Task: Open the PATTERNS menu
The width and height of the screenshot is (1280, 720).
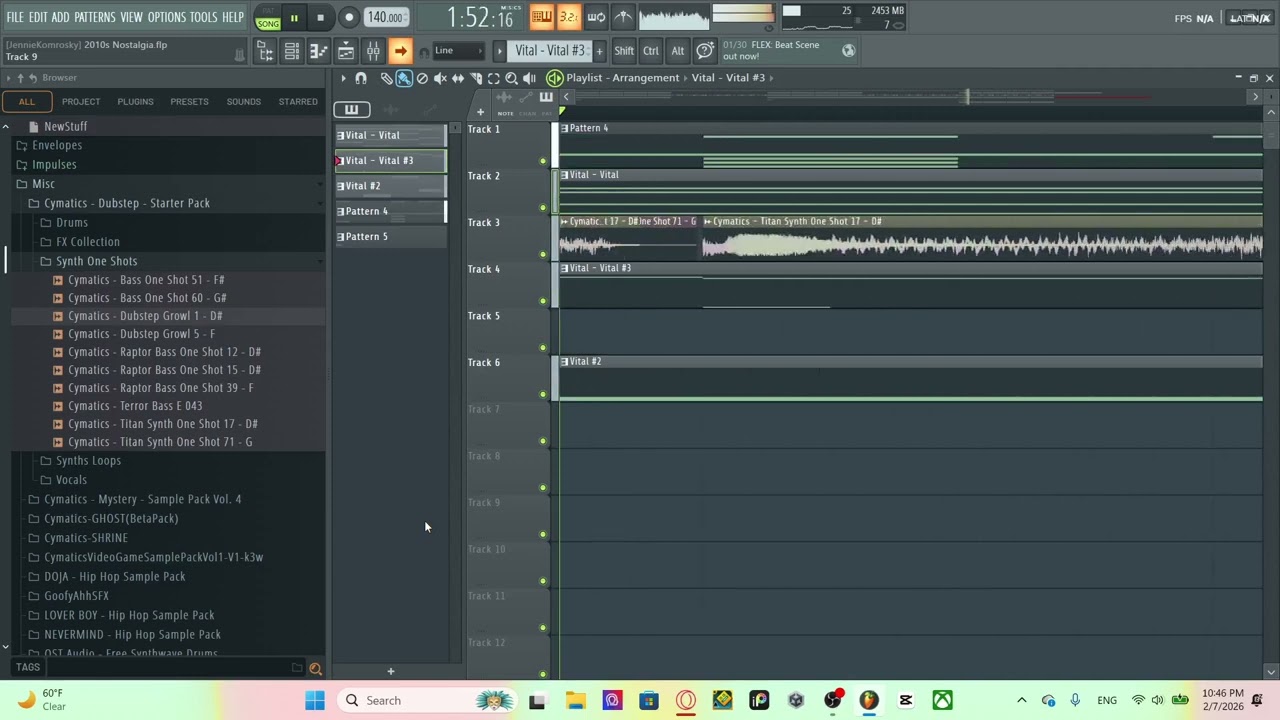Action: pyautogui.click(x=95, y=17)
